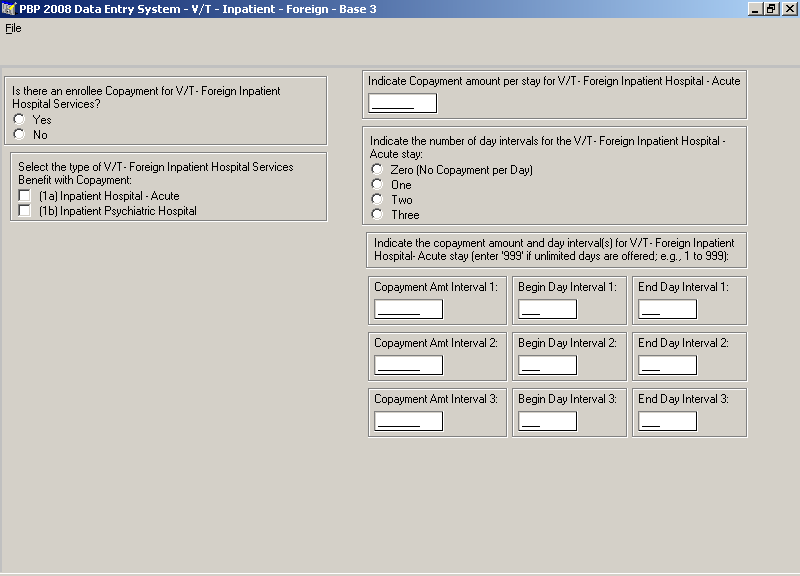The image size is (800, 576).
Task: Click End Day Interval 2 field
Action: 667,365
